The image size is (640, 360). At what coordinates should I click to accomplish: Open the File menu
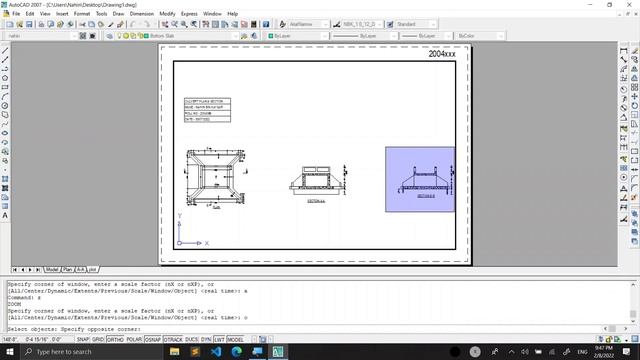click(x=16, y=14)
